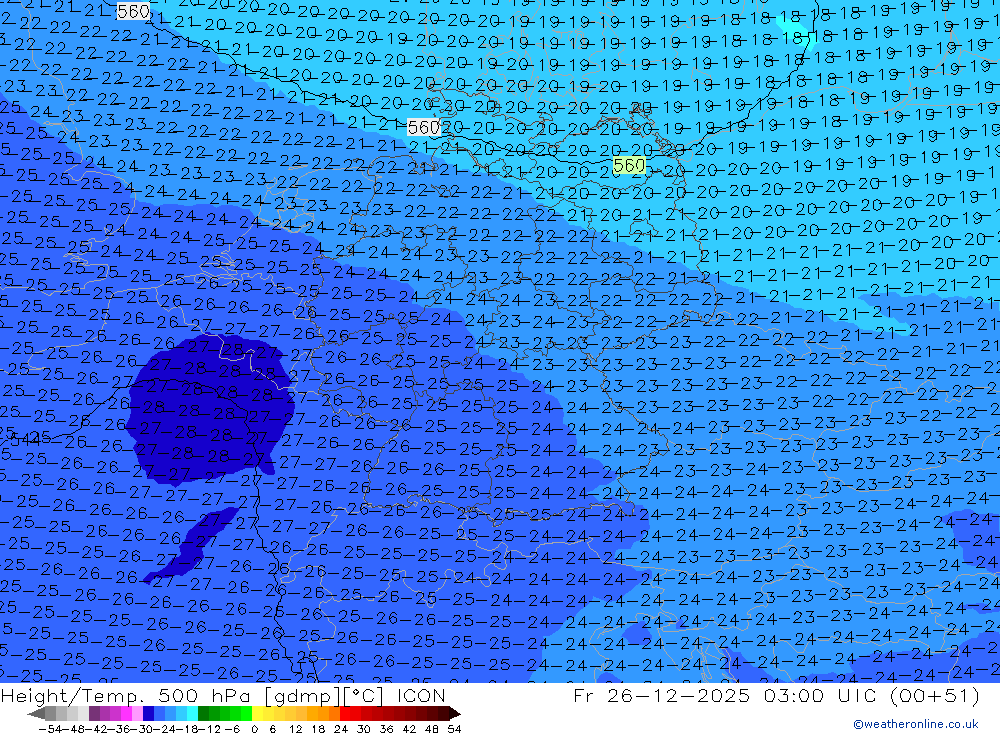Image resolution: width=1000 pixels, height=733 pixels.
Task: Click the cyan legend swatch above -18
Action: click(192, 713)
